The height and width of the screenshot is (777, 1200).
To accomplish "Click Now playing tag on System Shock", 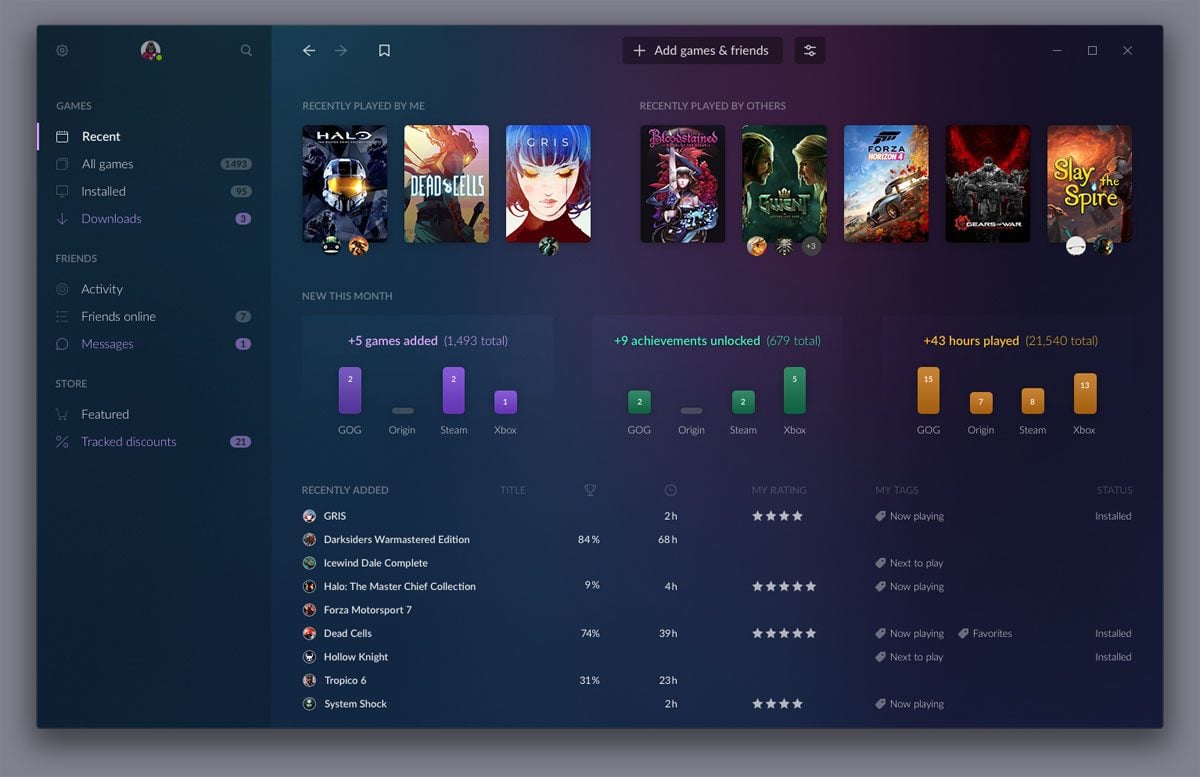I will (x=909, y=704).
